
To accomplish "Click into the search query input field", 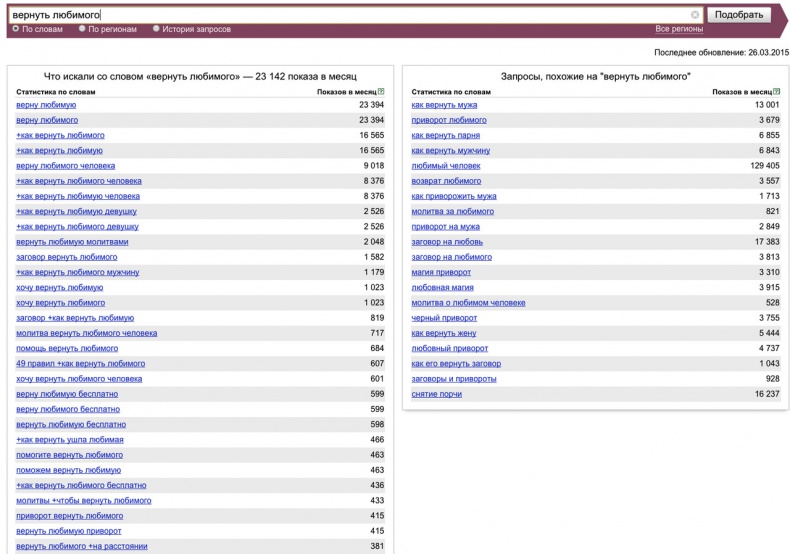I will point(350,15).
